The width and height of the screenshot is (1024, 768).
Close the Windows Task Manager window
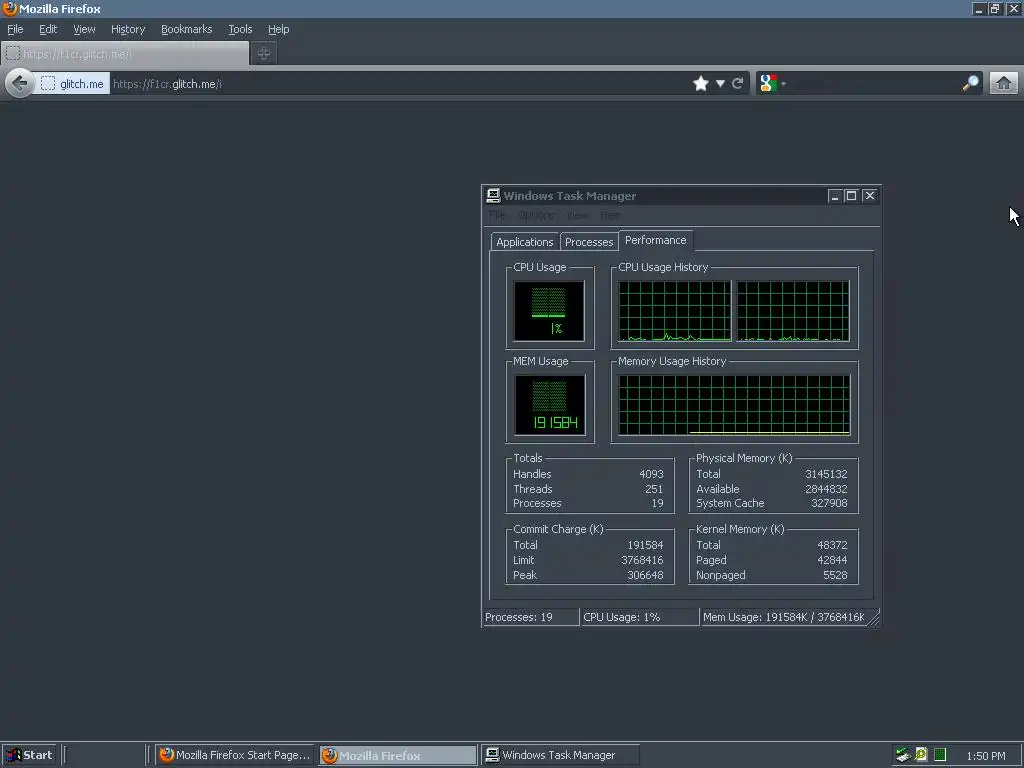click(870, 196)
